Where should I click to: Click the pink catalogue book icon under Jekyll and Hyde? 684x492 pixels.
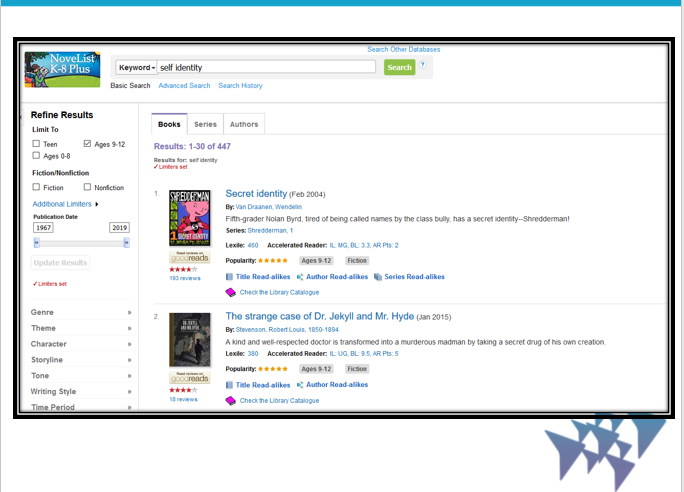pyautogui.click(x=230, y=400)
